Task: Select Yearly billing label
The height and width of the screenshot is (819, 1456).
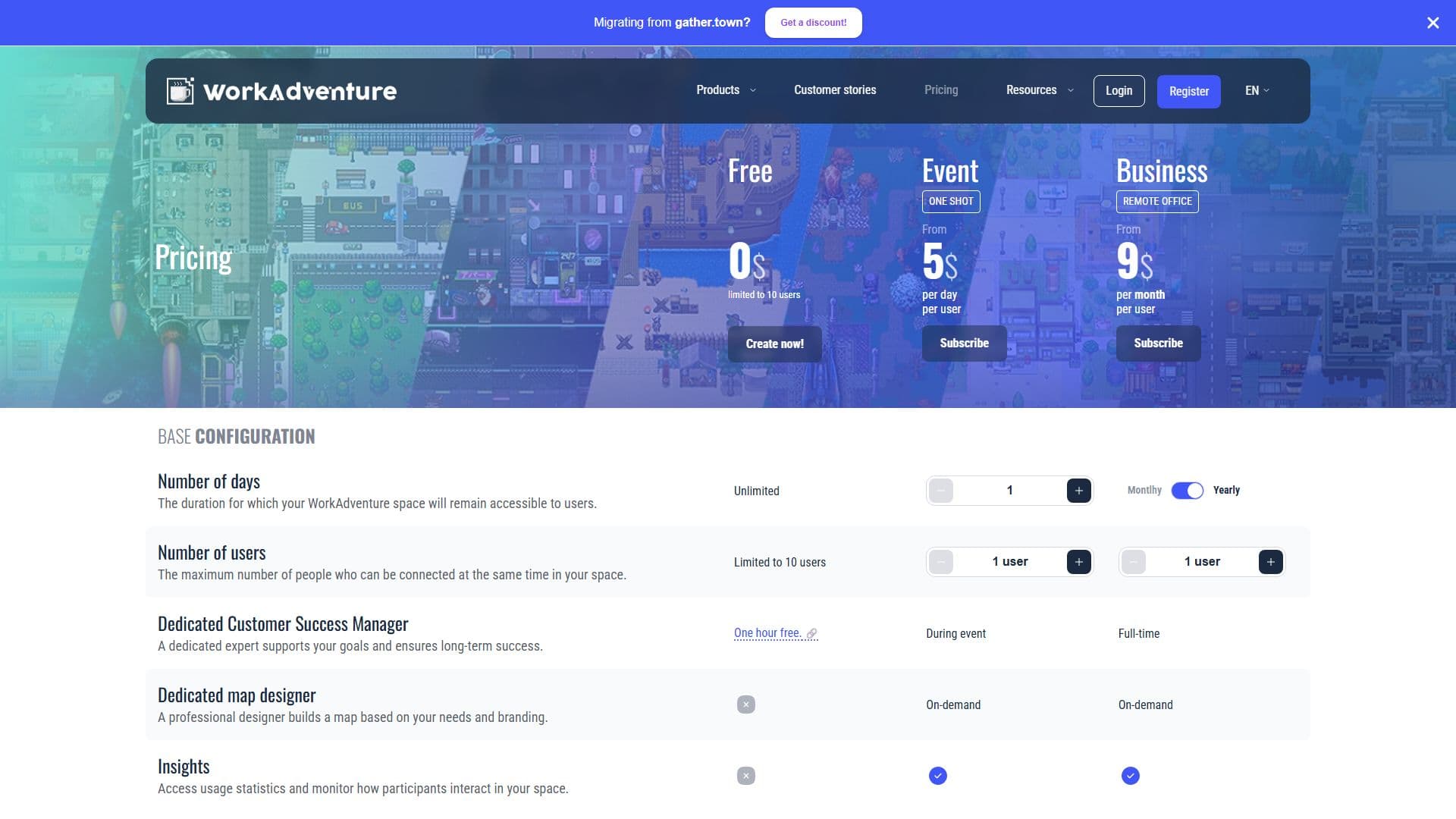Action: pyautogui.click(x=1226, y=490)
